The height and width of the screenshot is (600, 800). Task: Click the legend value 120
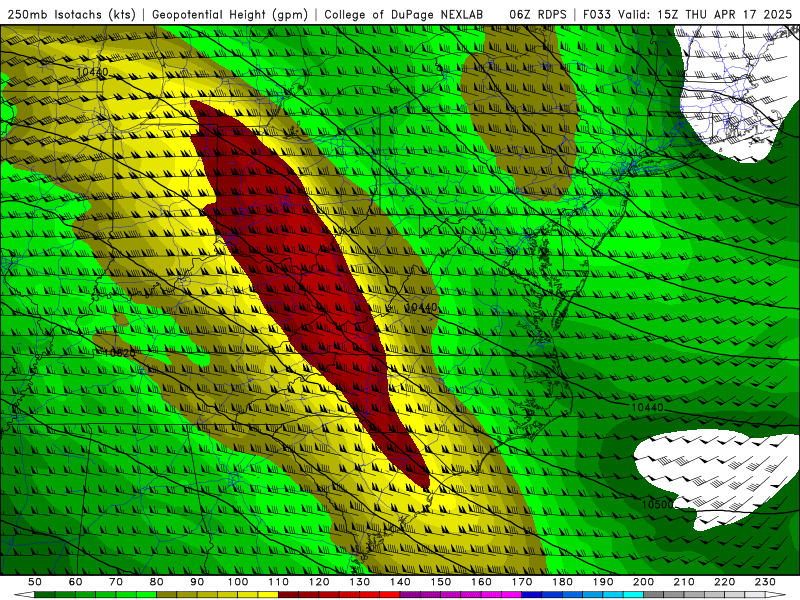319,582
